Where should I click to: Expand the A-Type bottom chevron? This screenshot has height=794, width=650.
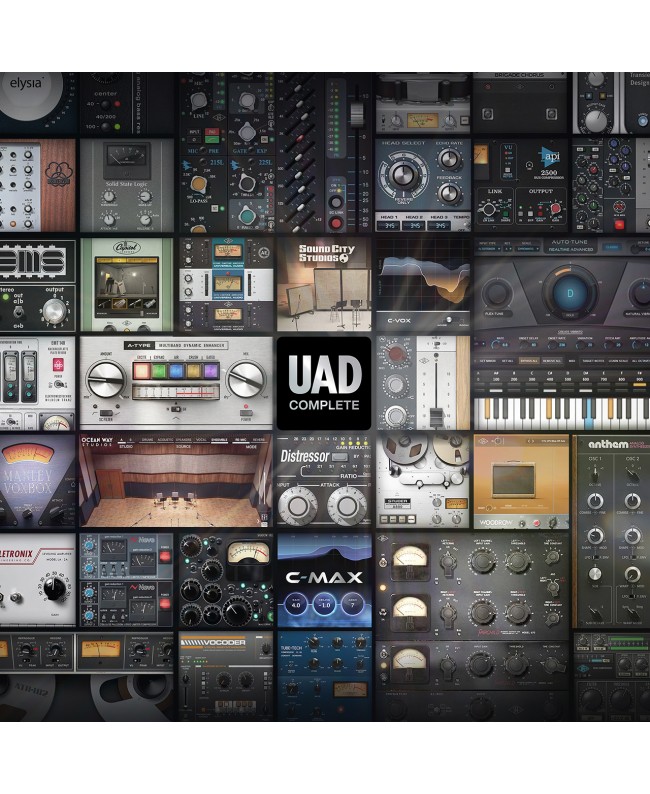click(176, 420)
